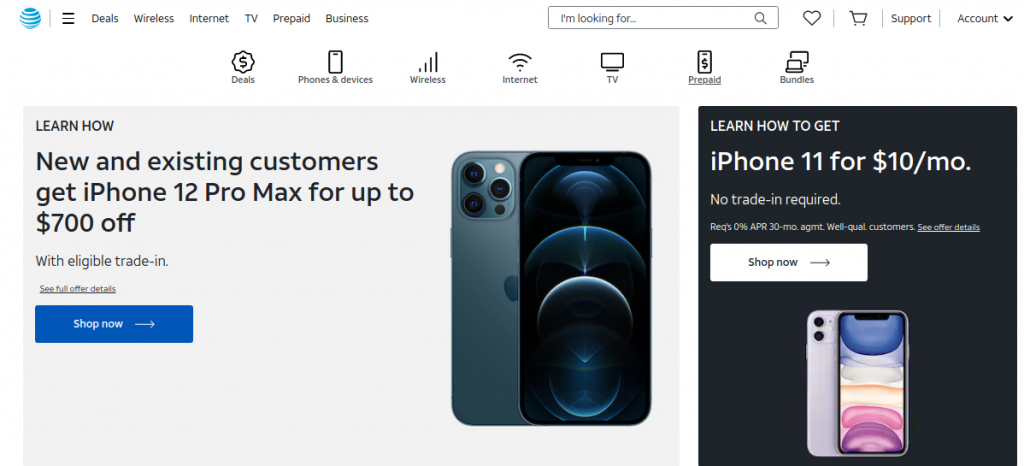Click the white Shop now button

click(789, 262)
